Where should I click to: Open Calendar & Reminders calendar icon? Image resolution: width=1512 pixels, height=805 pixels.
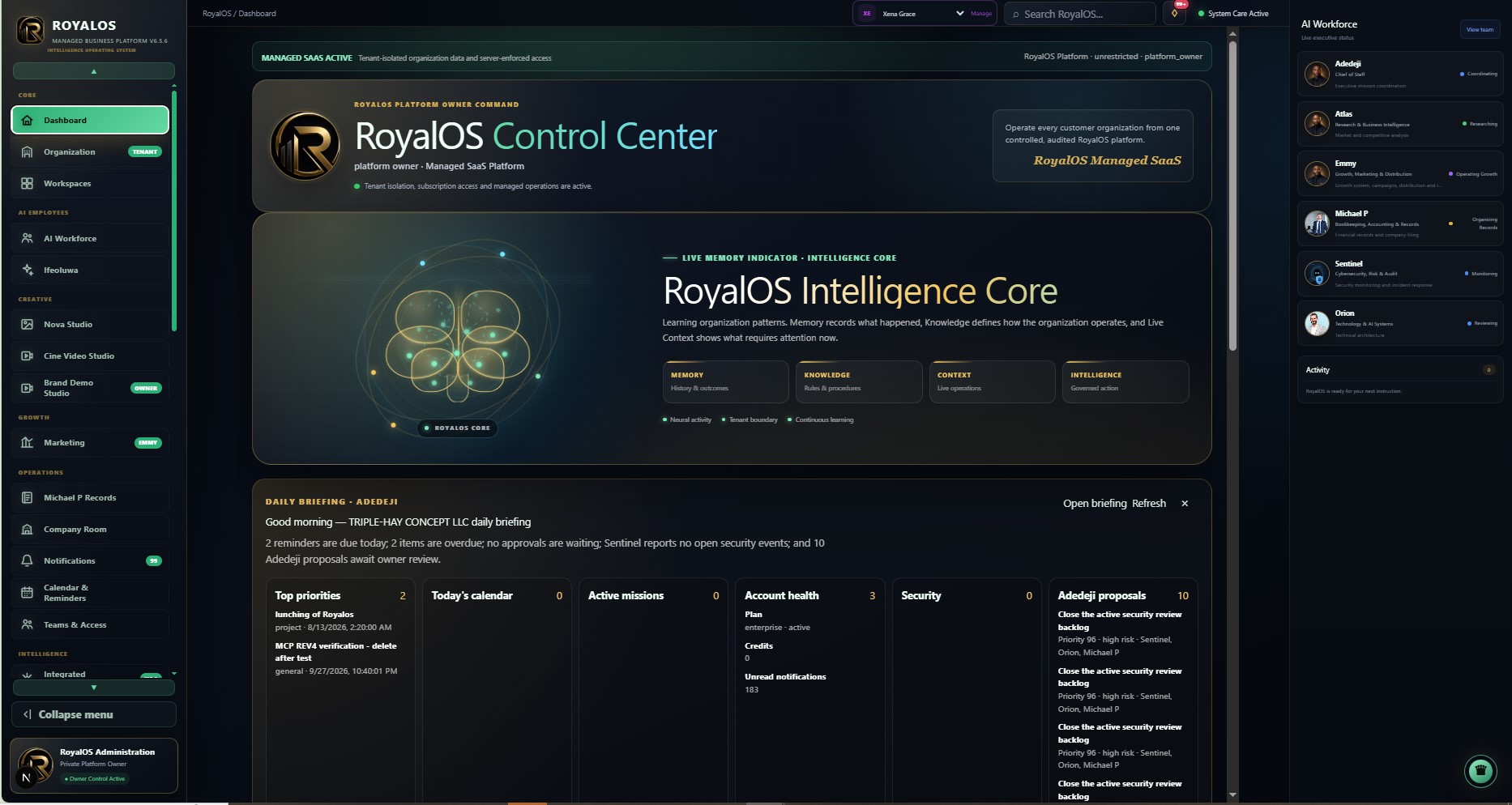(x=27, y=593)
